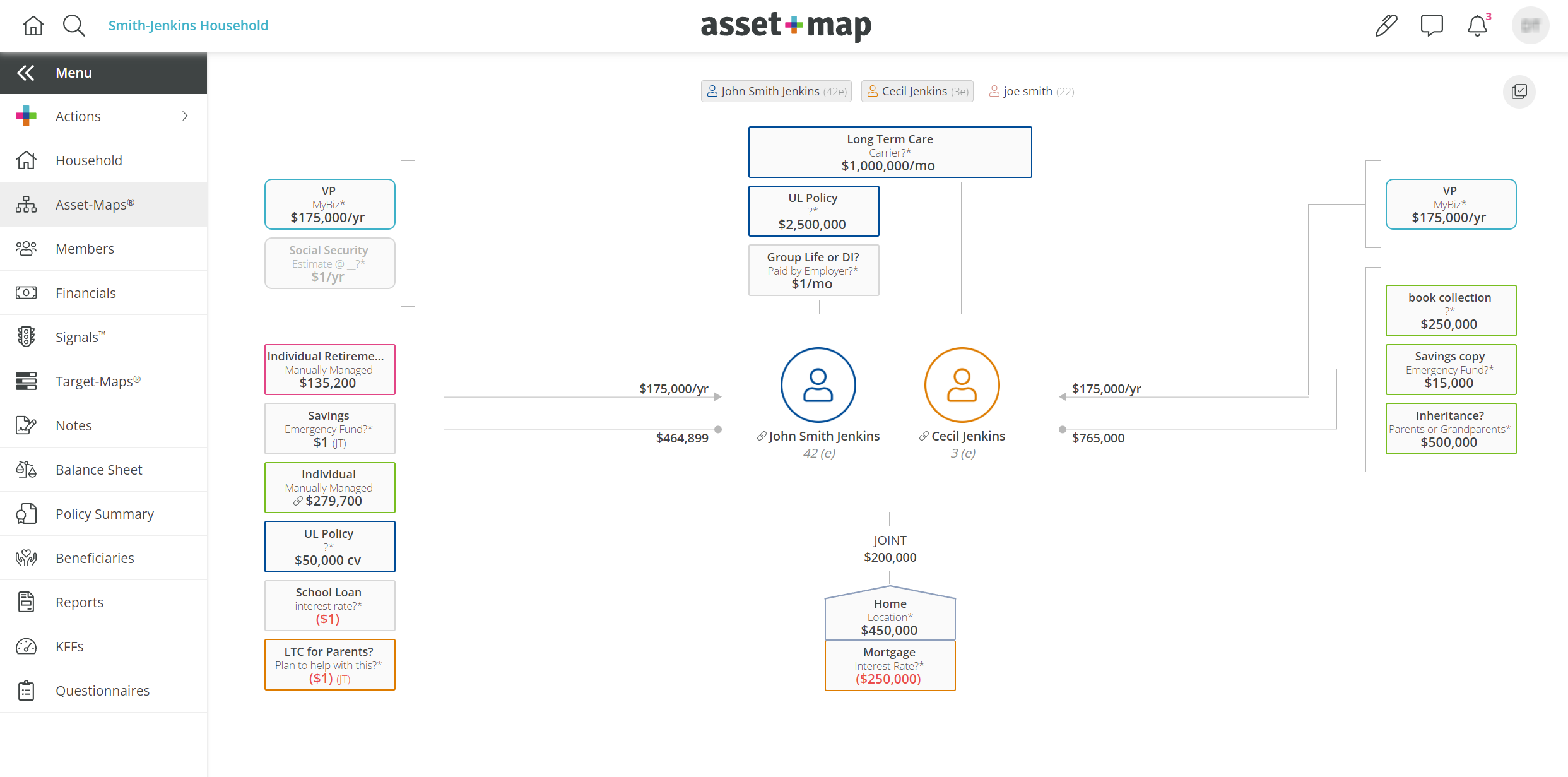
Task: Open the Policy Summary menu item
Action: (x=104, y=513)
